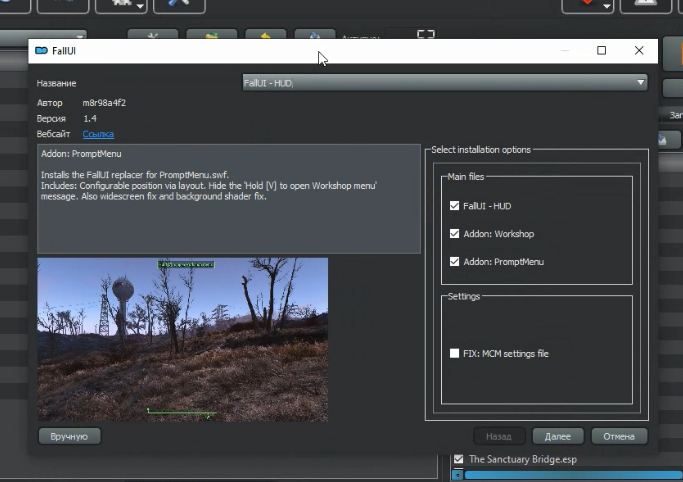
Task: Toggle The Sanctuary Bridge.esp plugin checkbox
Action: [x=458, y=459]
